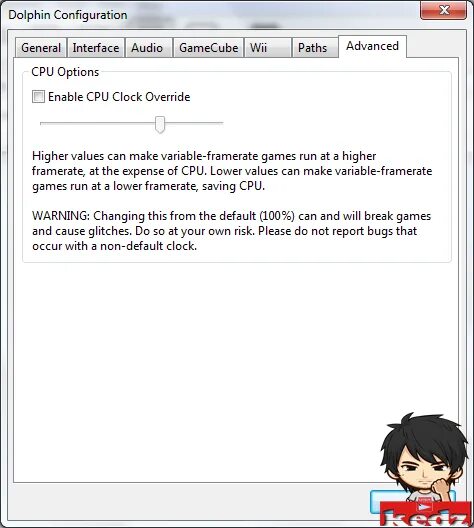Open the Interface tab
Screen dimensions: 474x528
(x=96, y=47)
